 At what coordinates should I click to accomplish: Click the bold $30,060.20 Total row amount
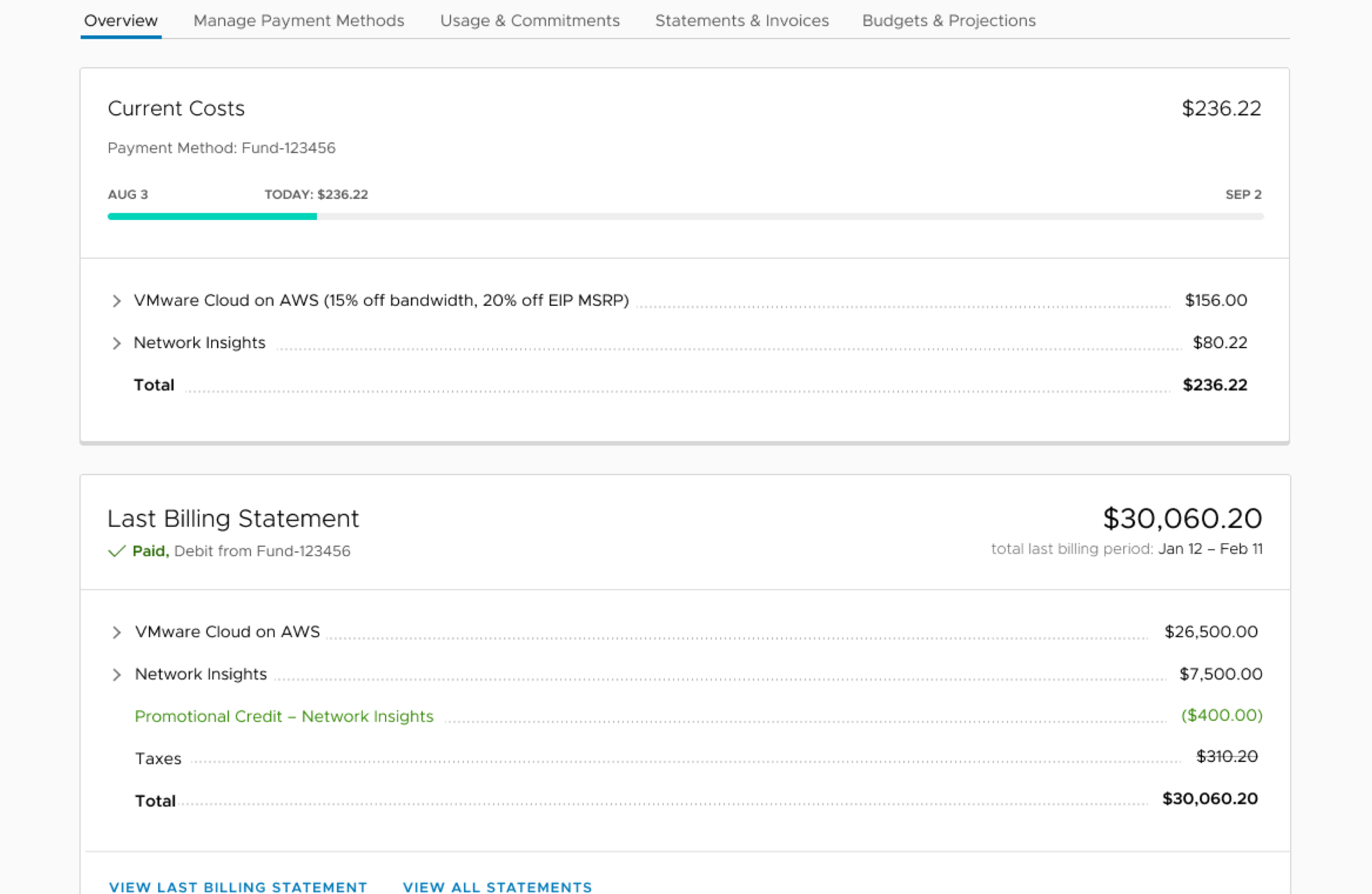(1210, 799)
